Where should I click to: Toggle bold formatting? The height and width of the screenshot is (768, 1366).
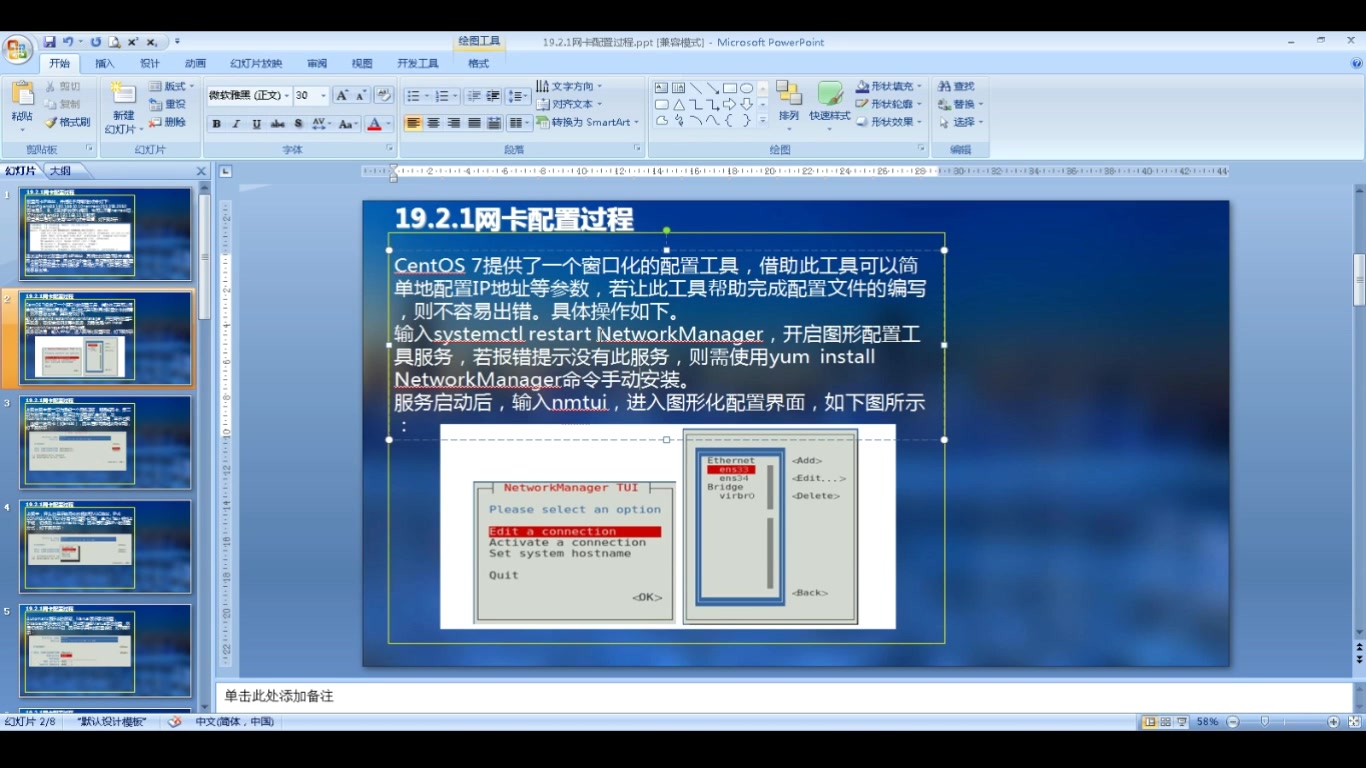point(216,124)
